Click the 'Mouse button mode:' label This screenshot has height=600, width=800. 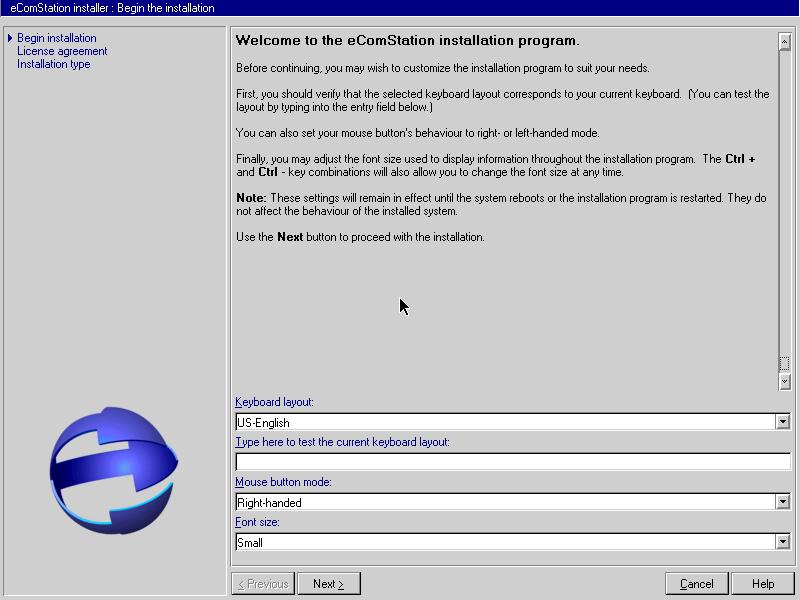click(x=283, y=482)
